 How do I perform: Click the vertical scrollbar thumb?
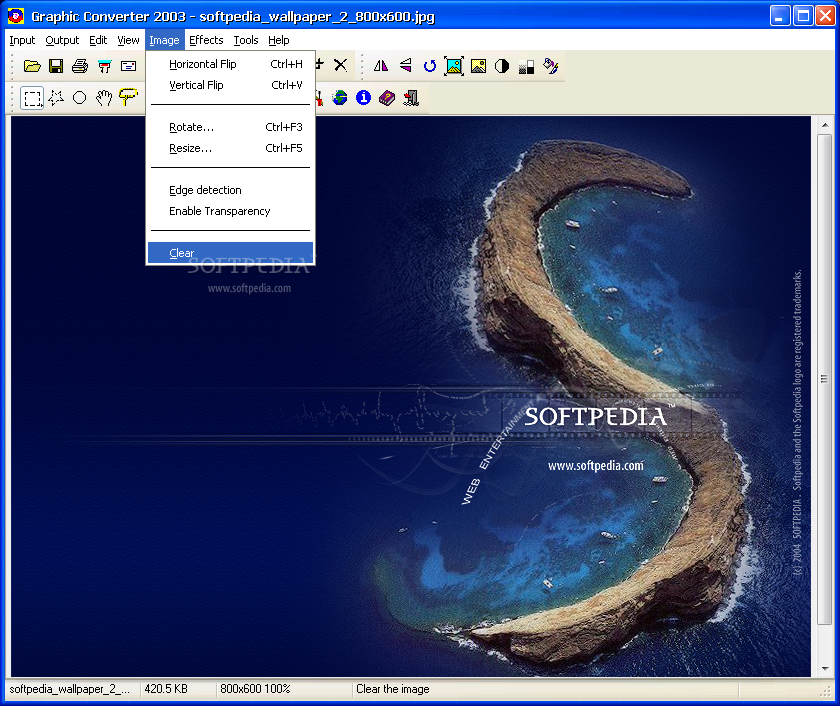tap(825, 379)
